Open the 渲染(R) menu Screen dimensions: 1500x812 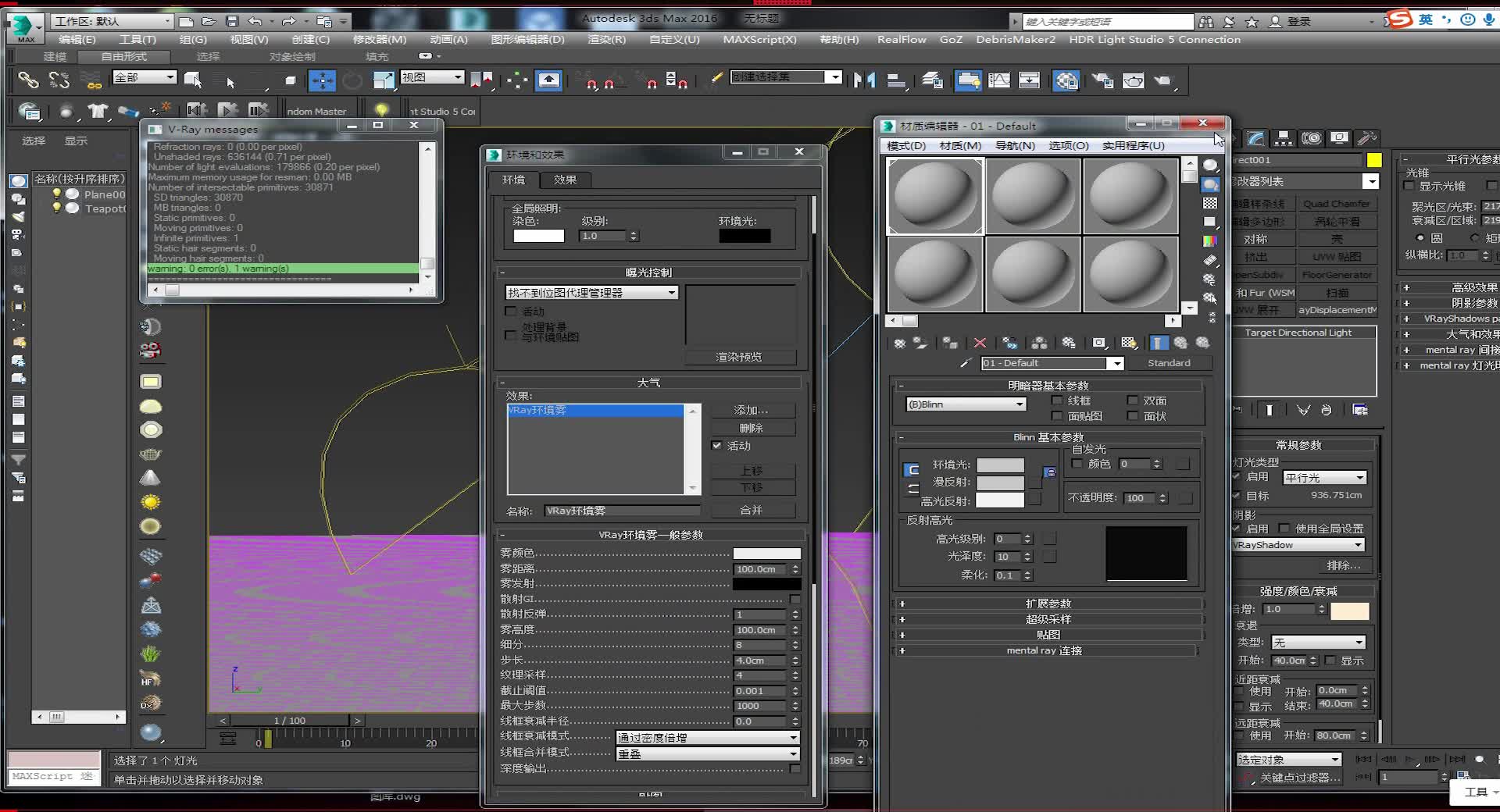coord(606,39)
